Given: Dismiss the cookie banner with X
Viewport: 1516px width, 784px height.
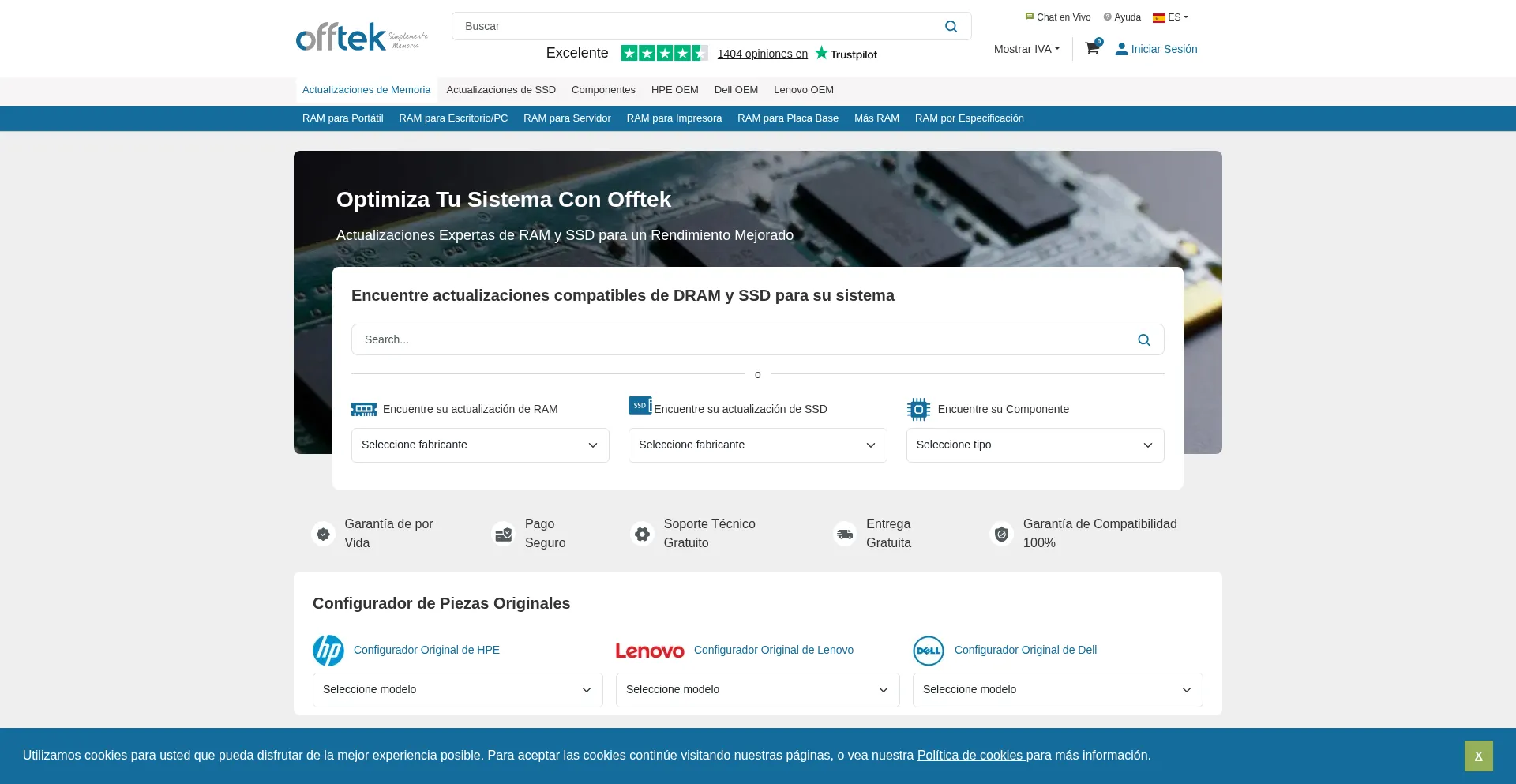Looking at the screenshot, I should [1478, 756].
